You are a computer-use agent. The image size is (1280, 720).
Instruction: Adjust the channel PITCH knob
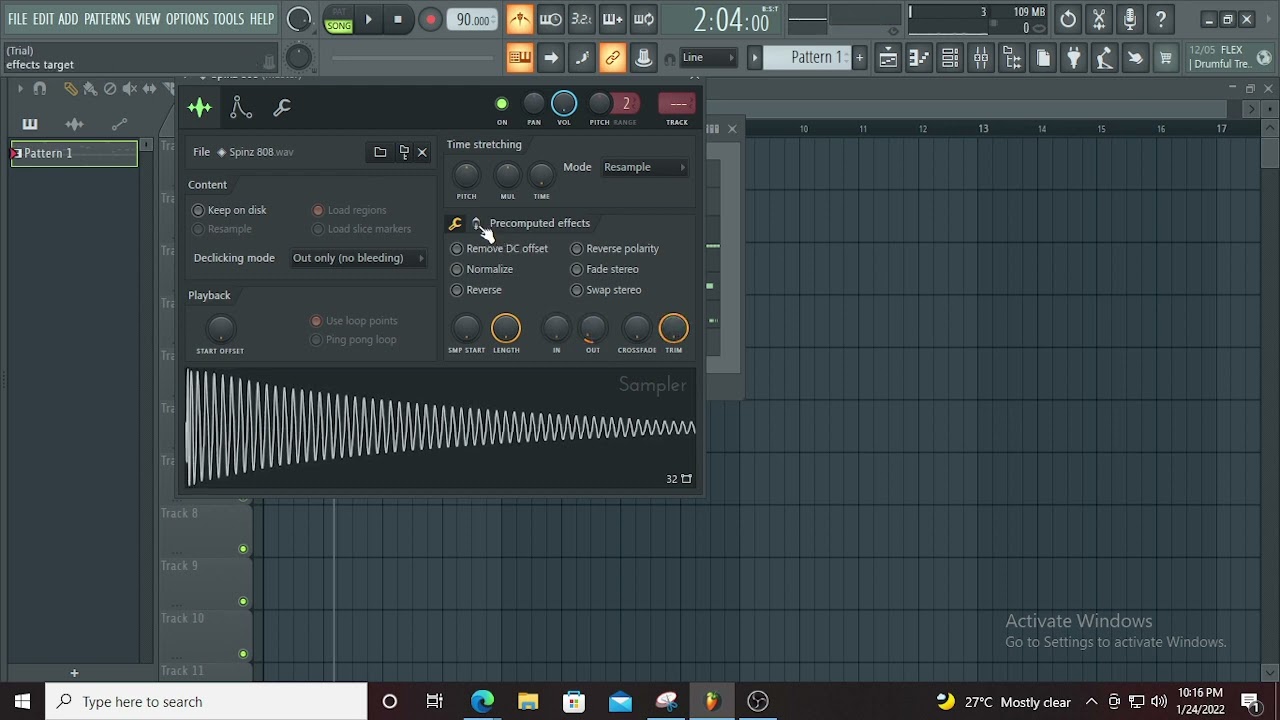pos(599,103)
